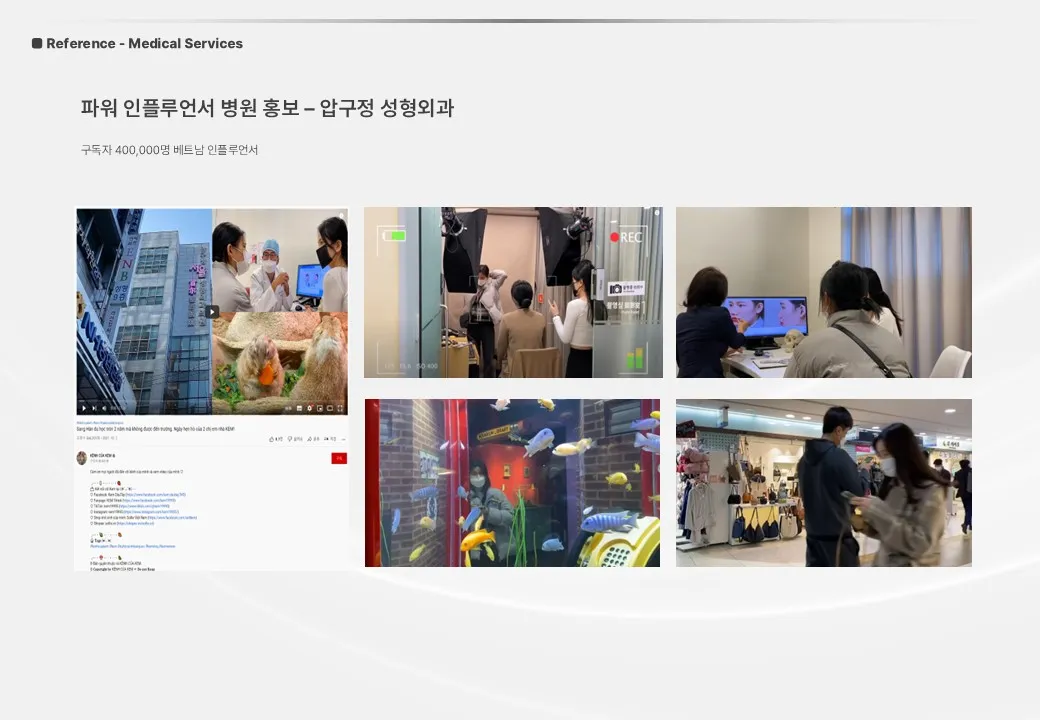Click the 'Reference - Medical Services' header text

pyautogui.click(x=145, y=43)
